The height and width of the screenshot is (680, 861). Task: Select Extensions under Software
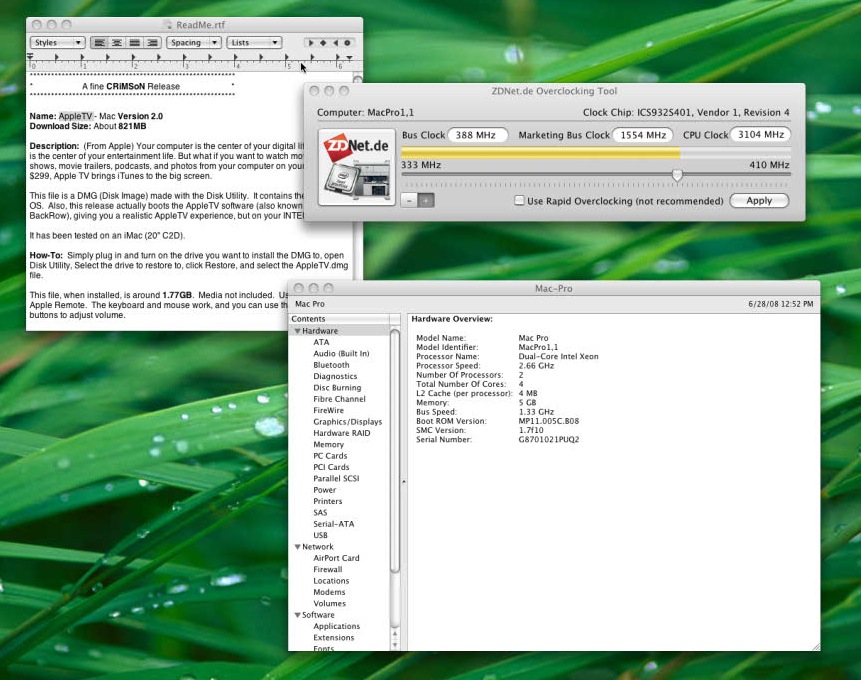tap(333, 638)
